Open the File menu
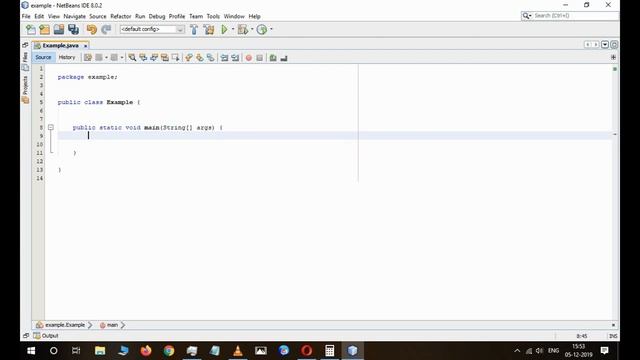This screenshot has width=640, height=360. pos(26,16)
